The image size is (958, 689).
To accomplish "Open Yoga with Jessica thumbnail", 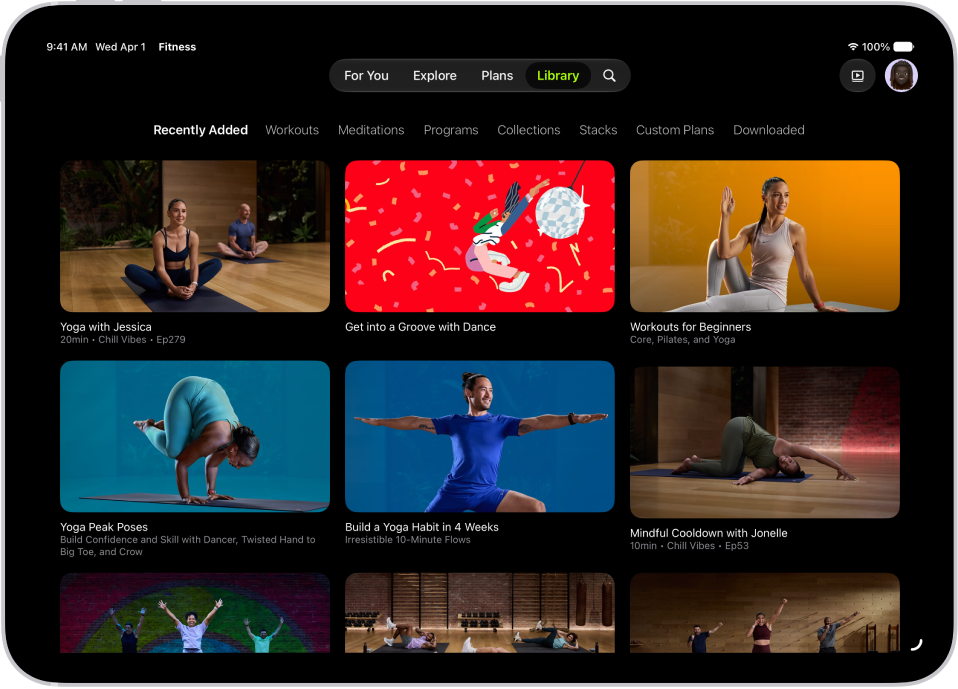I will [x=195, y=236].
